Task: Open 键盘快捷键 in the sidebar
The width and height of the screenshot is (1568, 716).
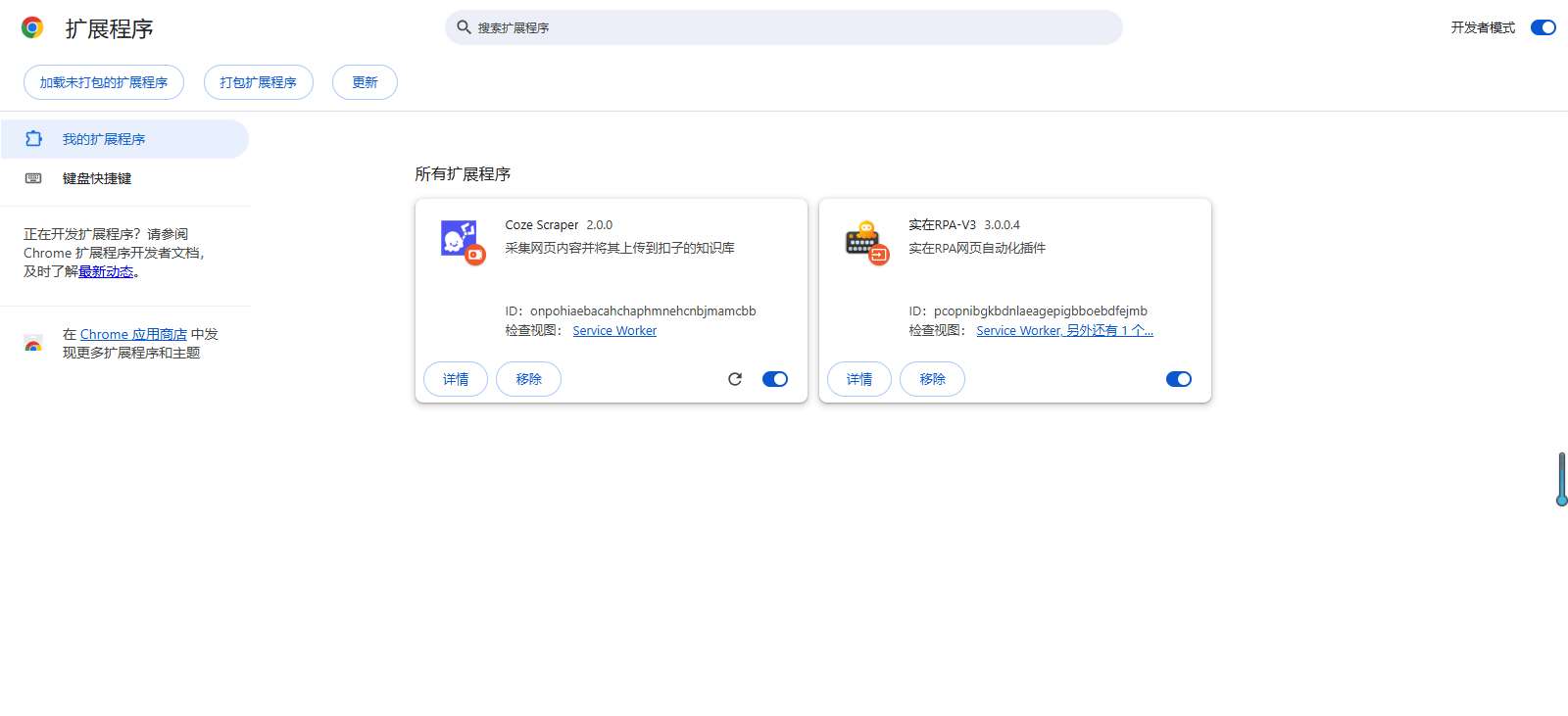Action: point(124,178)
